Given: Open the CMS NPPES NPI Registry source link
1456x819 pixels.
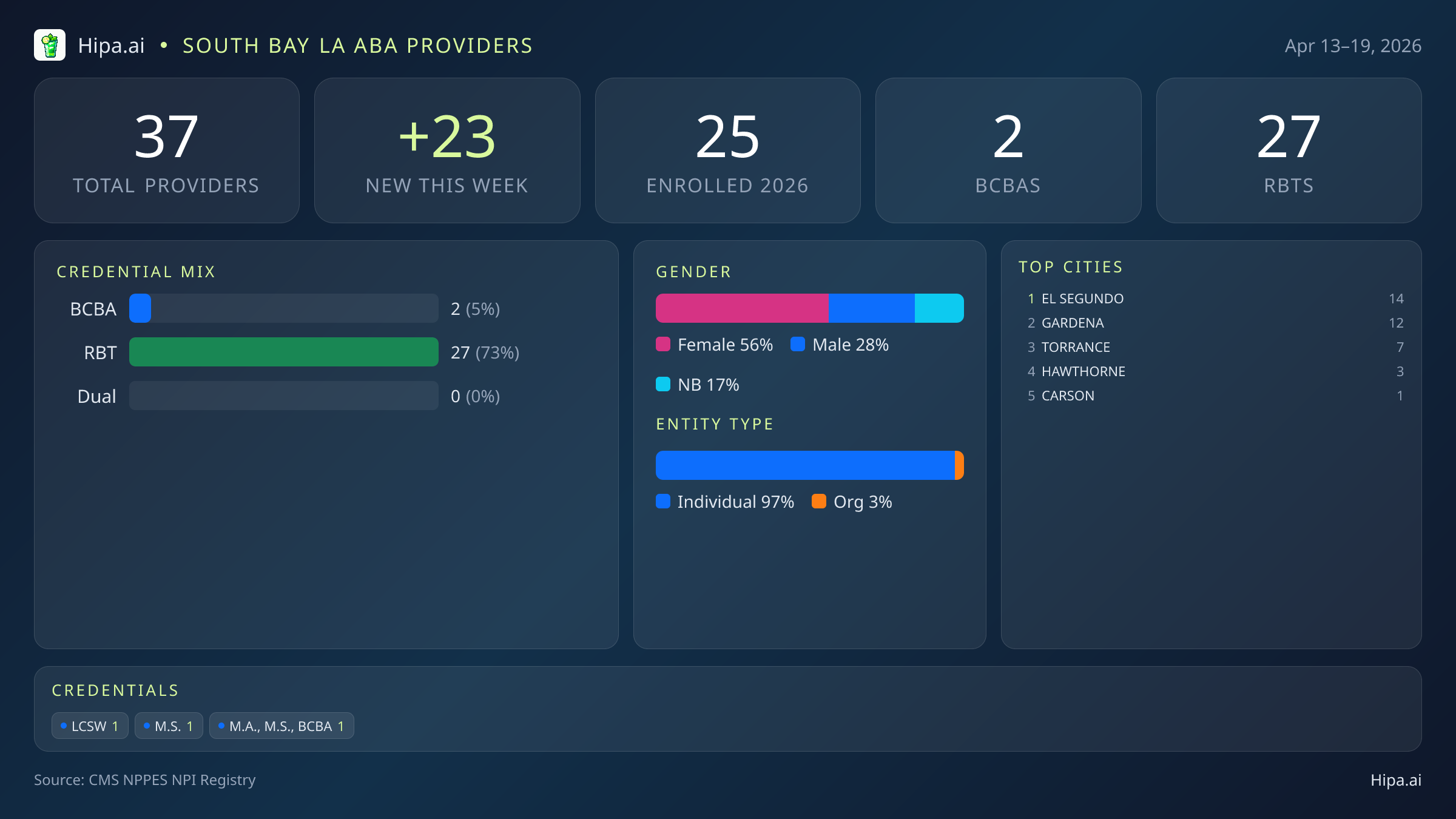Looking at the screenshot, I should 145,780.
